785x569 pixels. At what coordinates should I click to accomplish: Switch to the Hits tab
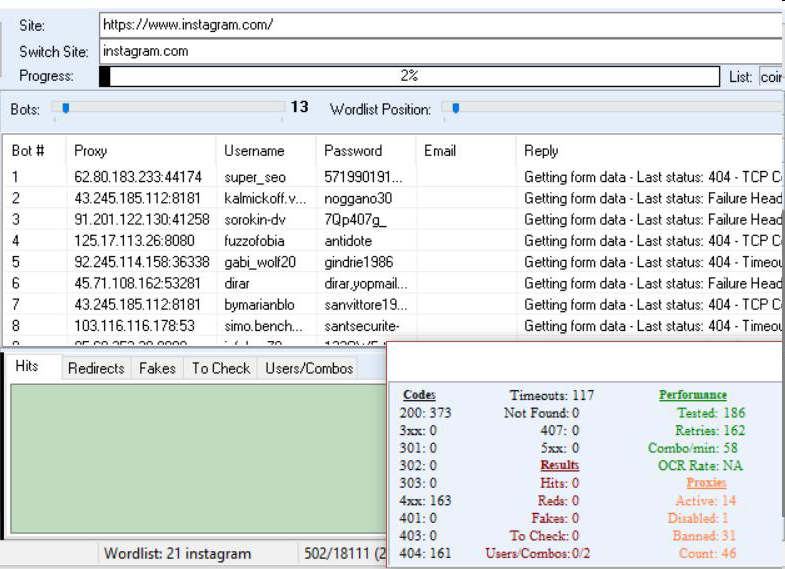tap(27, 366)
